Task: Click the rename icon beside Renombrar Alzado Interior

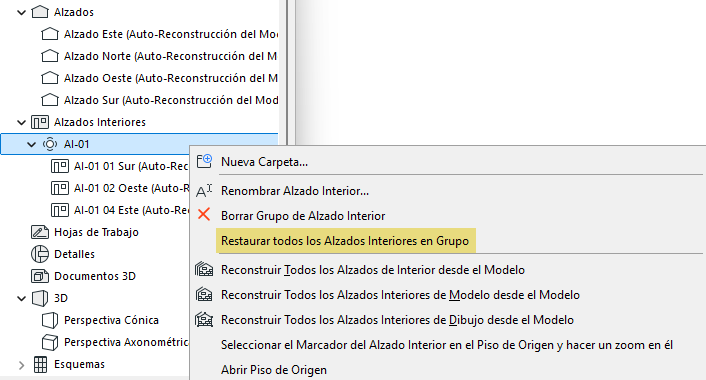Action: pyautogui.click(x=204, y=191)
